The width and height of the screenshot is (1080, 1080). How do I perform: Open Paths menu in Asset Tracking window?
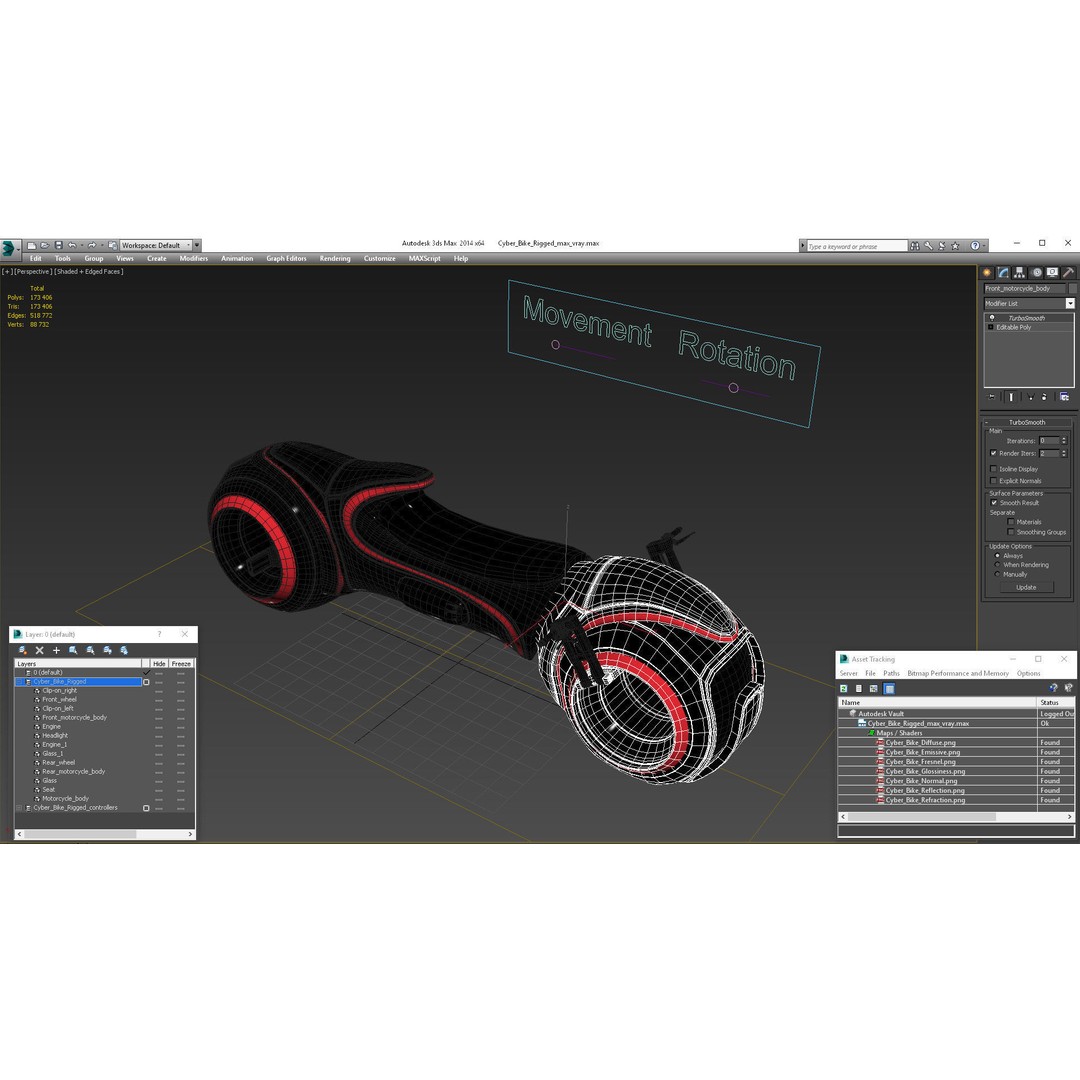click(891, 673)
